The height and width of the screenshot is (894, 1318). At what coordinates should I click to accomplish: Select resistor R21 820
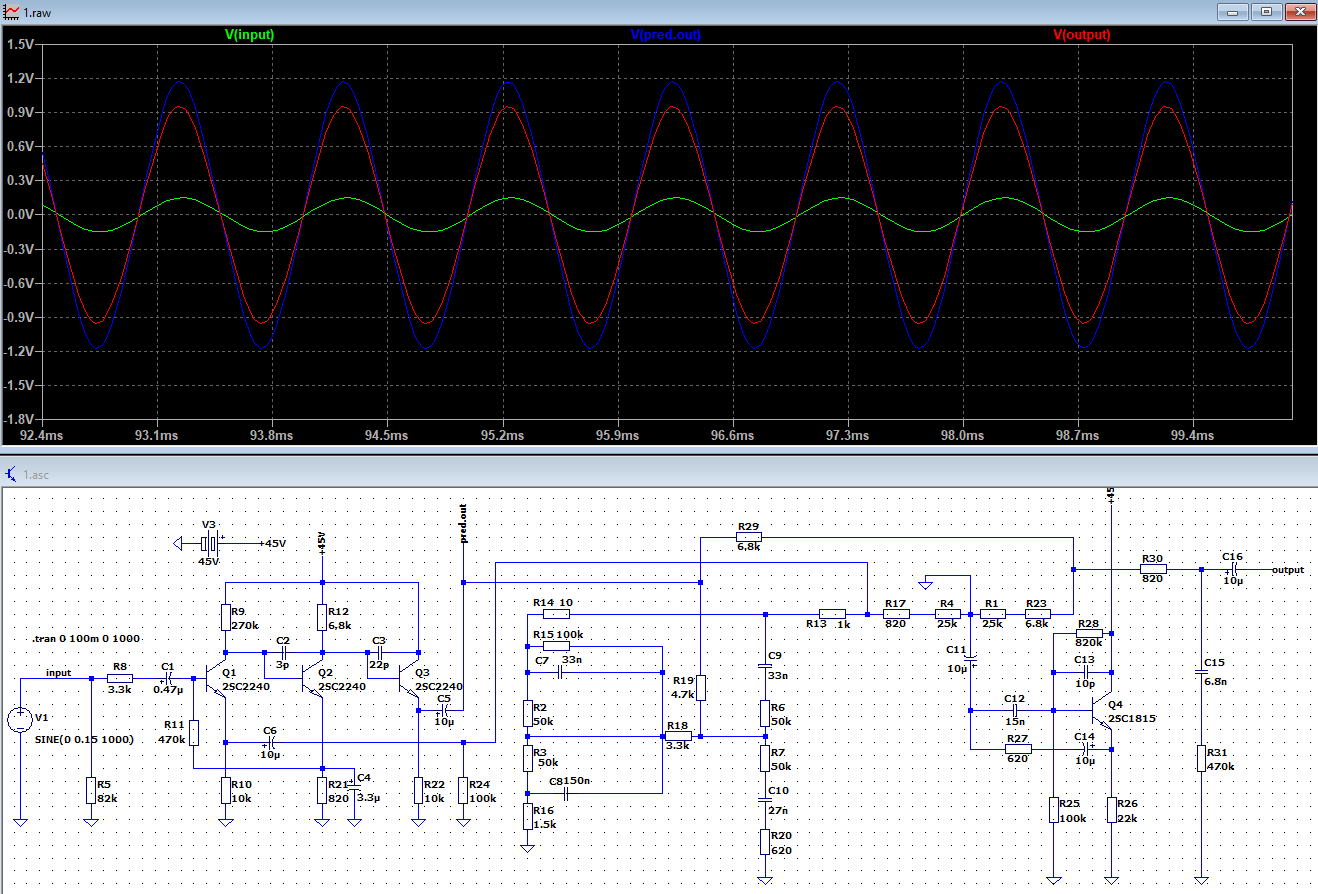pyautogui.click(x=321, y=791)
